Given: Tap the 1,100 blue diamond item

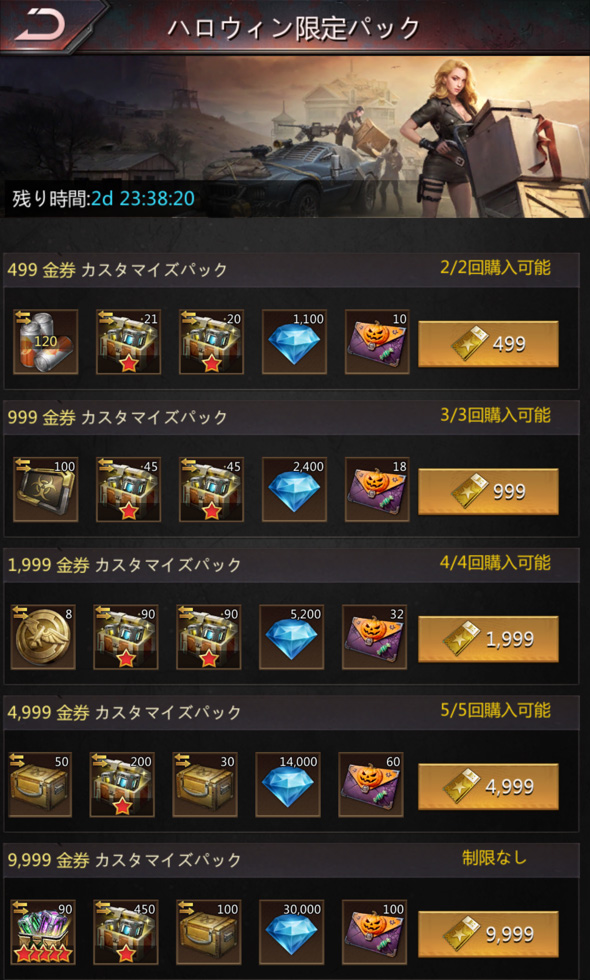Looking at the screenshot, I should pyautogui.click(x=294, y=342).
